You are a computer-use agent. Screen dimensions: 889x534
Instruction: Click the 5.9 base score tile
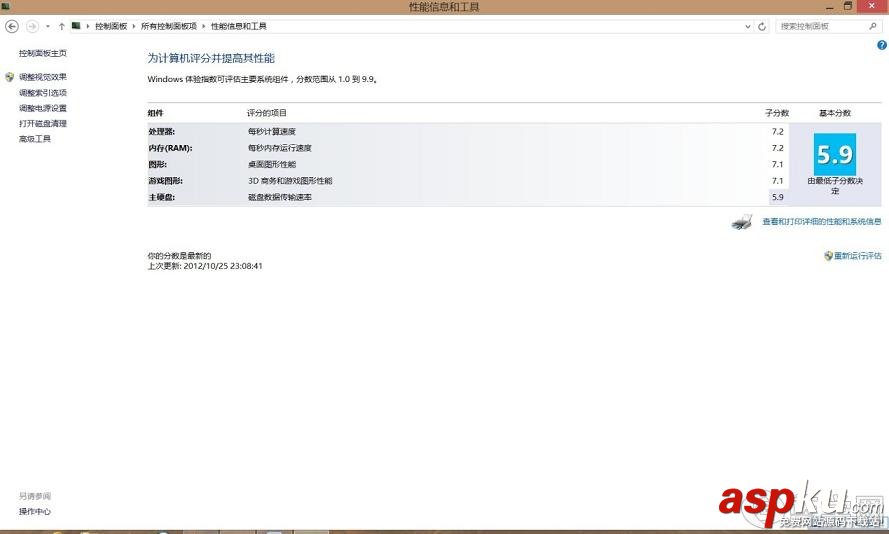coord(835,154)
